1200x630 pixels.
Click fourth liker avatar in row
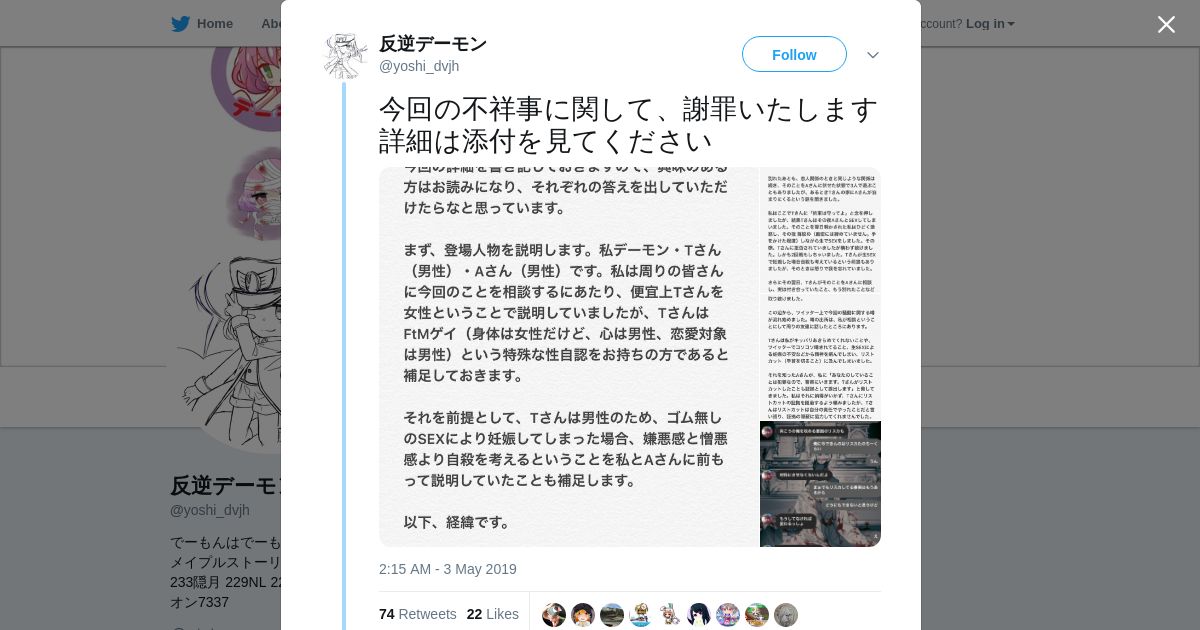pos(641,615)
